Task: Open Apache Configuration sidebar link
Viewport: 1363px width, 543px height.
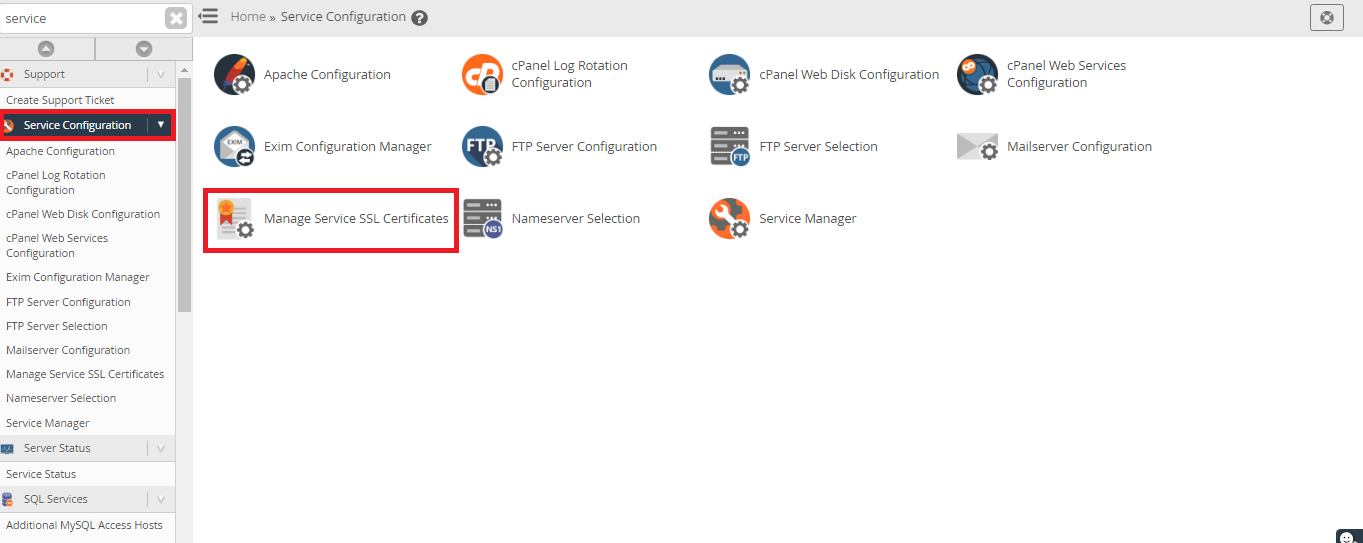Action: click(60, 152)
